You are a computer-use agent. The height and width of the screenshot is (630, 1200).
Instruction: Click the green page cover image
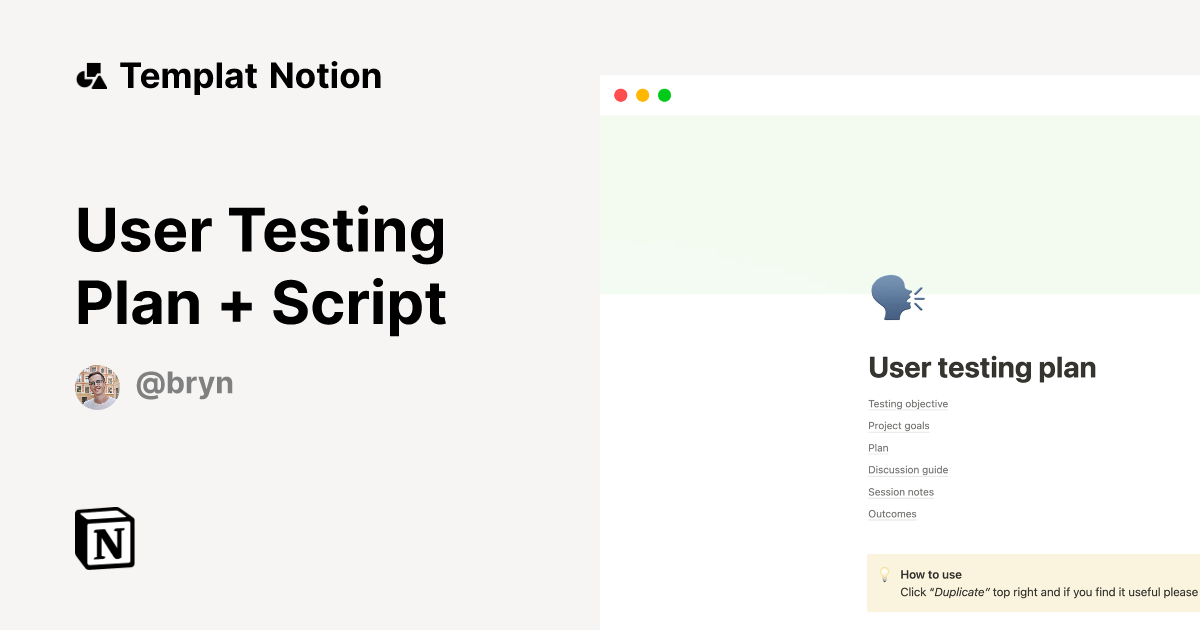pos(900,200)
